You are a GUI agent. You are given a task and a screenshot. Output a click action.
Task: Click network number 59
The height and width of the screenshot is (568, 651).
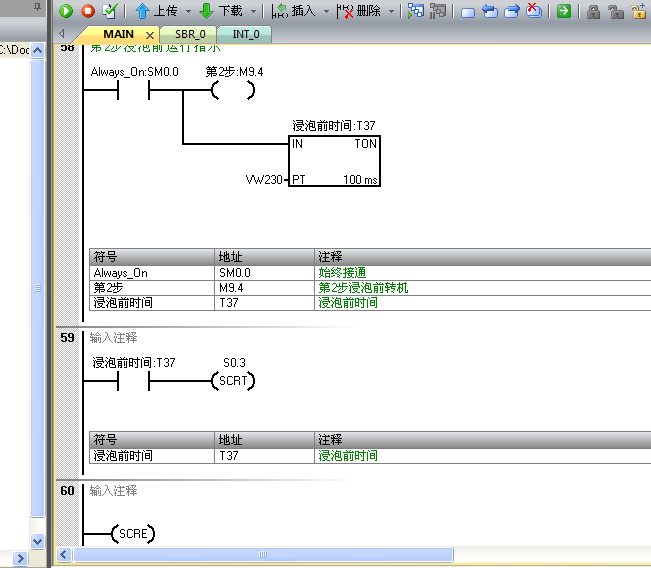coord(67,338)
